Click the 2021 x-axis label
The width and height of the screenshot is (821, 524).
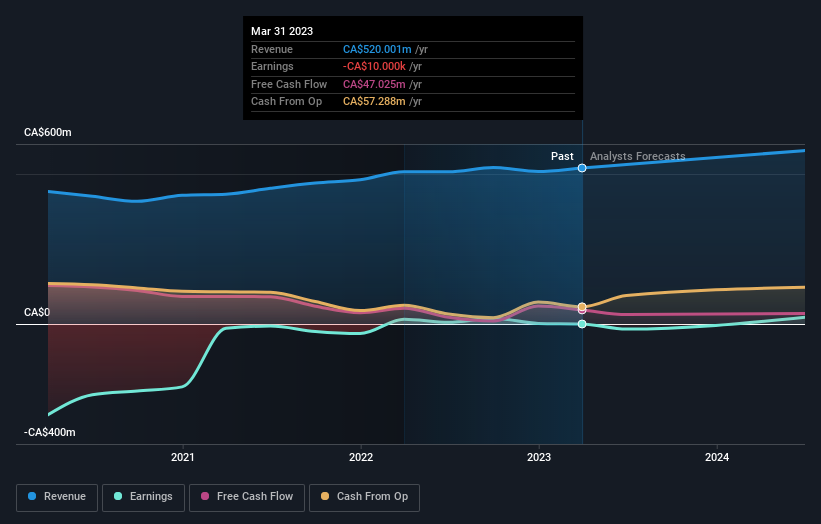click(x=183, y=458)
